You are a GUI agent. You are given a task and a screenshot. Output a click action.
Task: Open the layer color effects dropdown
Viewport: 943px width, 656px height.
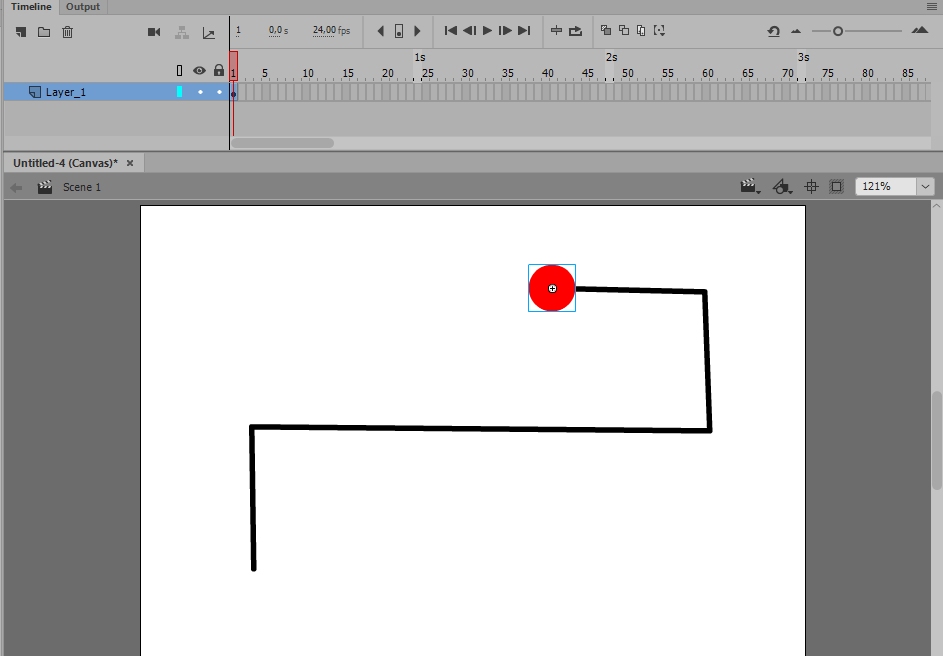(x=782, y=186)
